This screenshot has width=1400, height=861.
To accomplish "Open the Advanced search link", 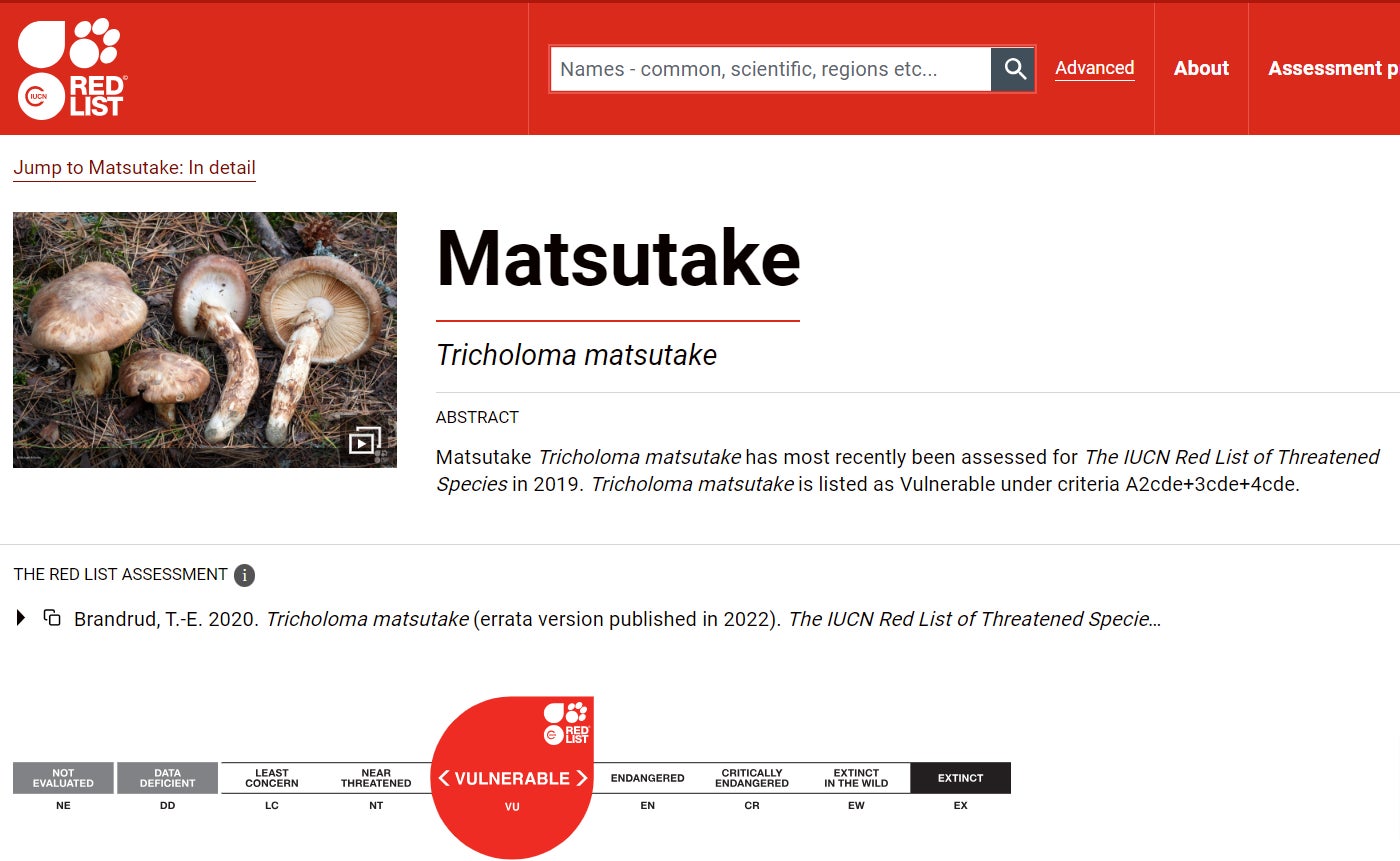I will (x=1094, y=68).
